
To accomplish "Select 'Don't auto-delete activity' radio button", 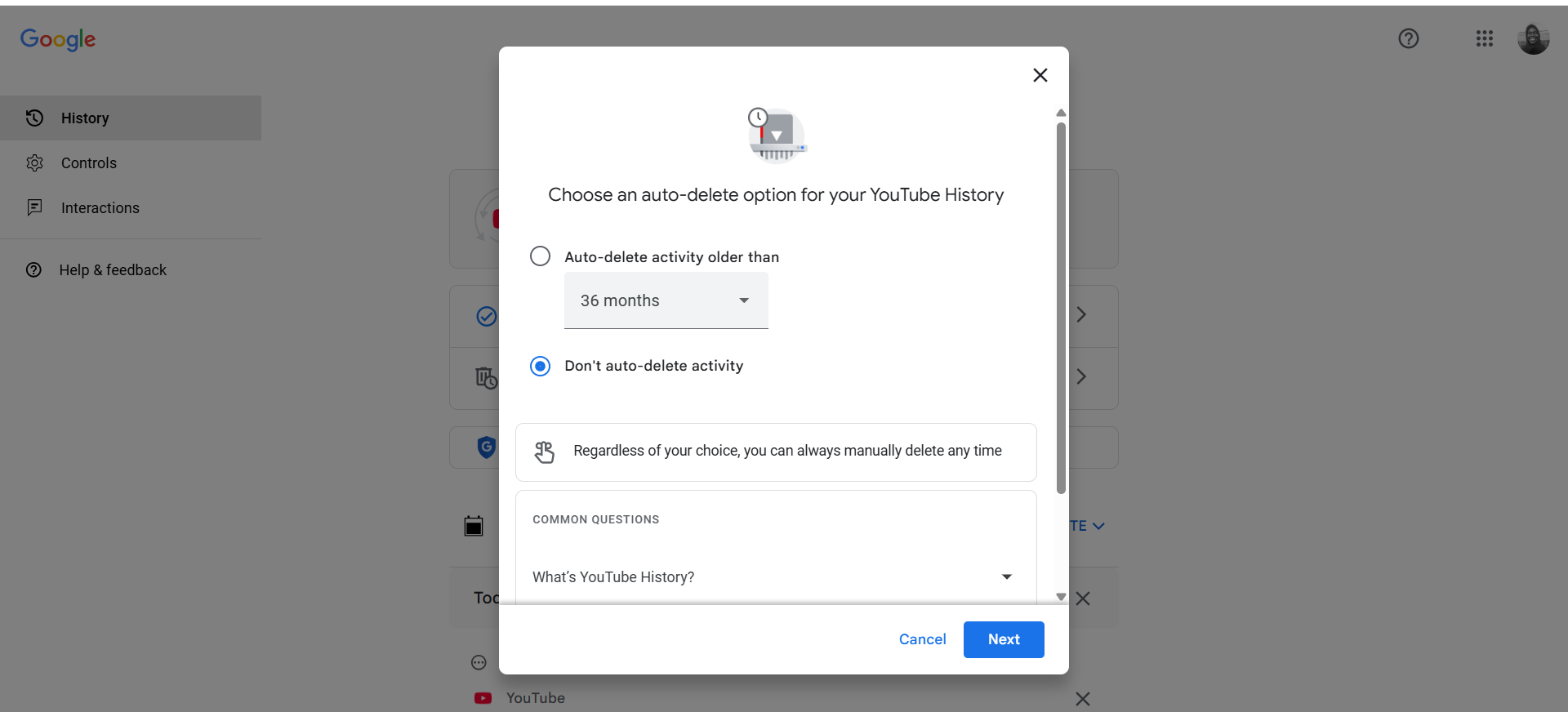I will 540,366.
